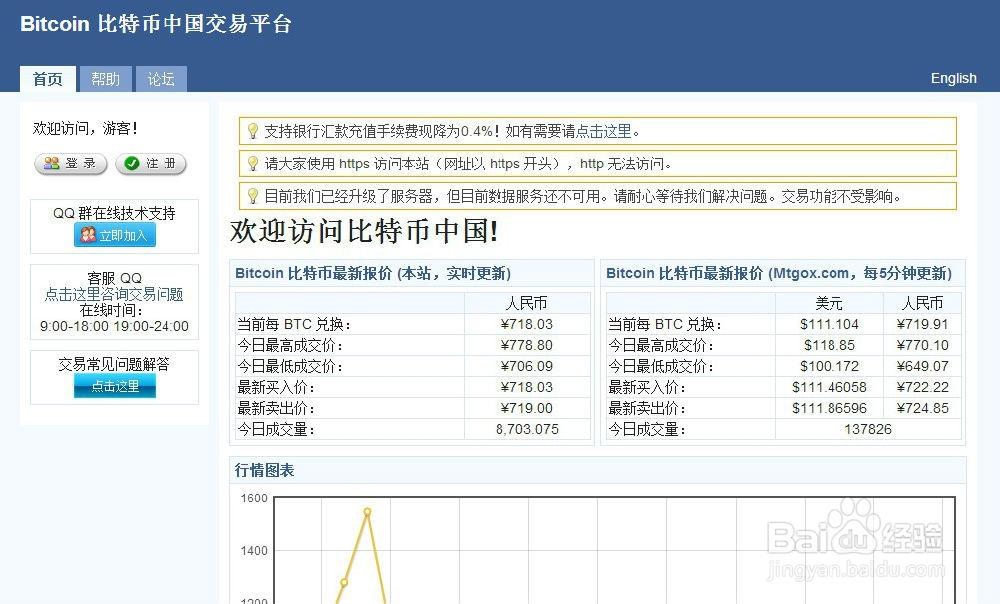Follow 点击这里 link in bank remittance notice
This screenshot has height=604, width=1000.
pyautogui.click(x=604, y=131)
